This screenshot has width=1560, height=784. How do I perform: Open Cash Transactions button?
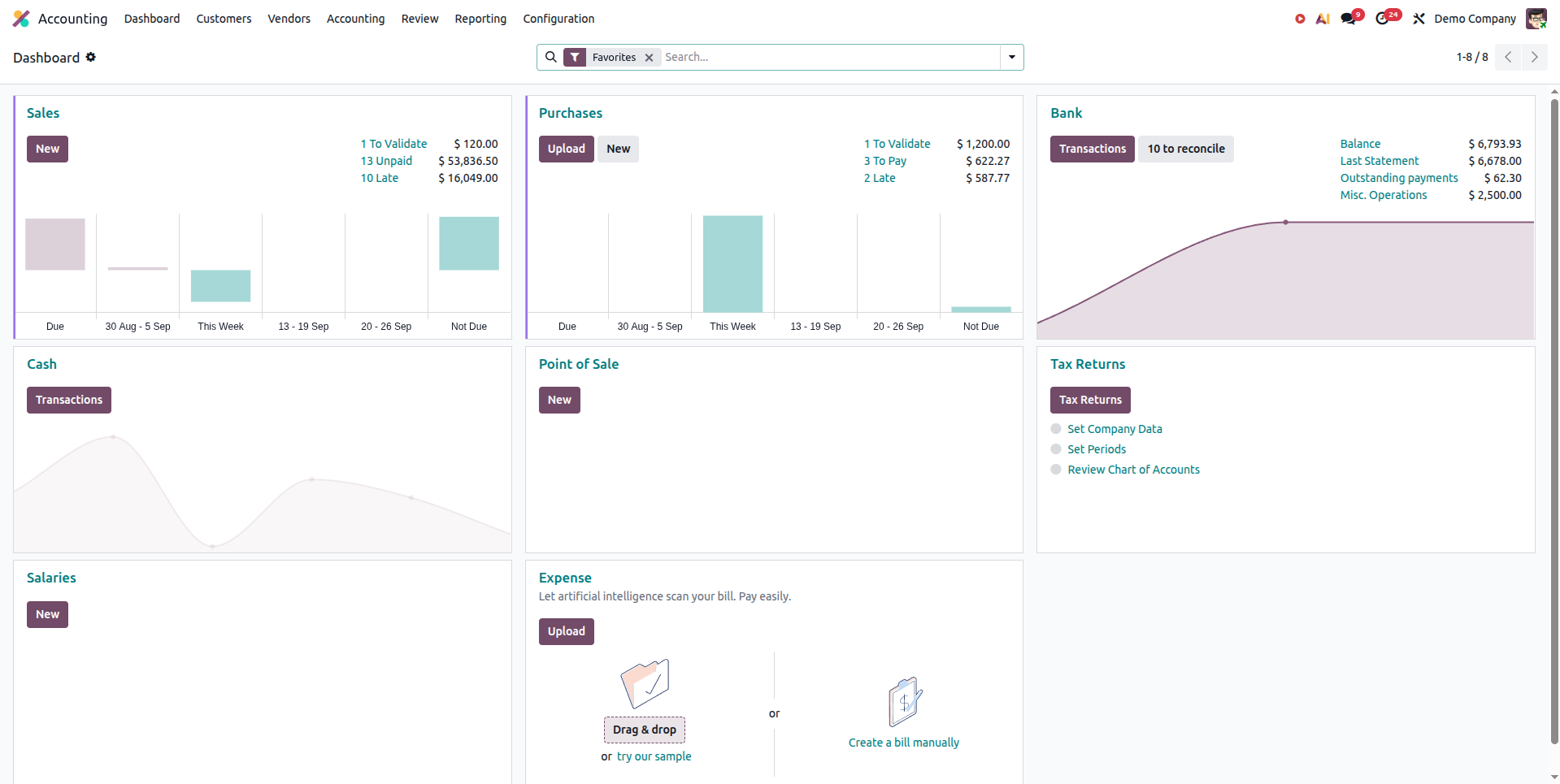(x=69, y=400)
